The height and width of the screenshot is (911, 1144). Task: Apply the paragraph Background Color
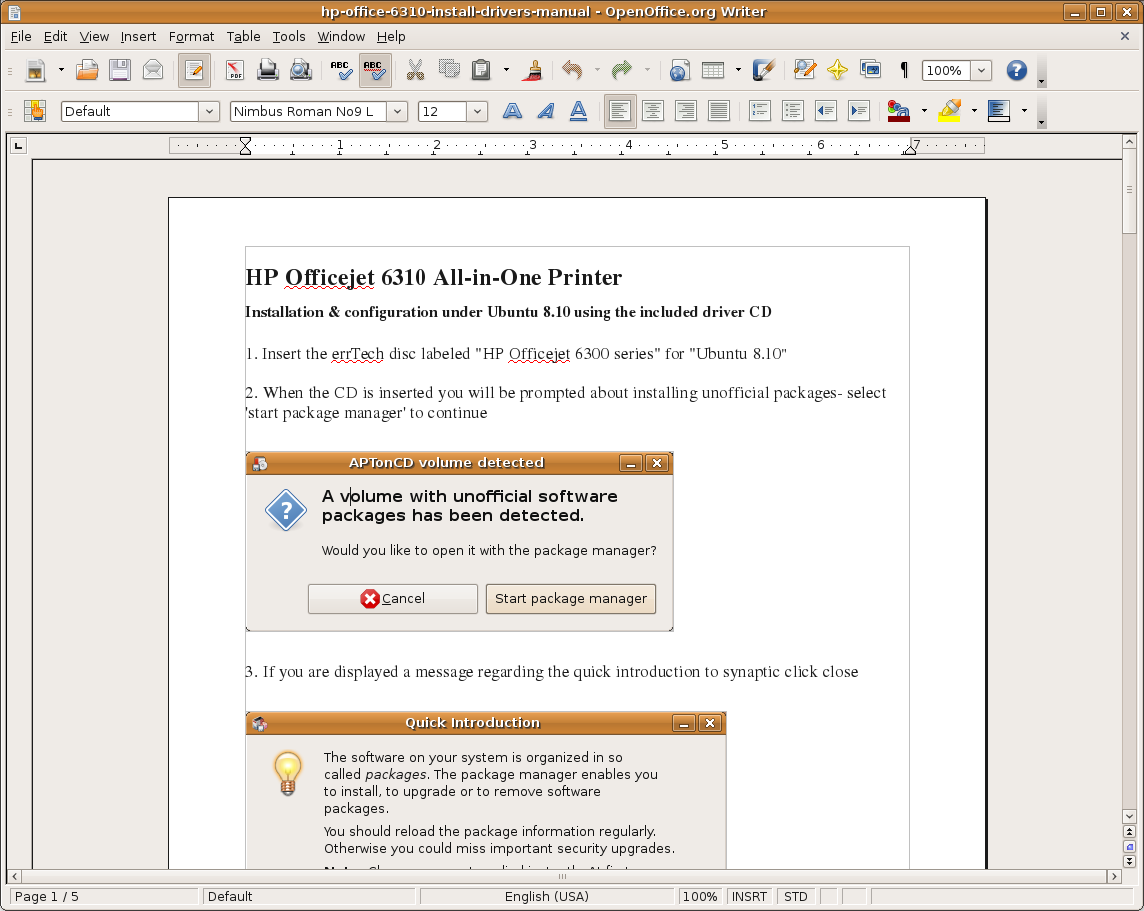[999, 111]
